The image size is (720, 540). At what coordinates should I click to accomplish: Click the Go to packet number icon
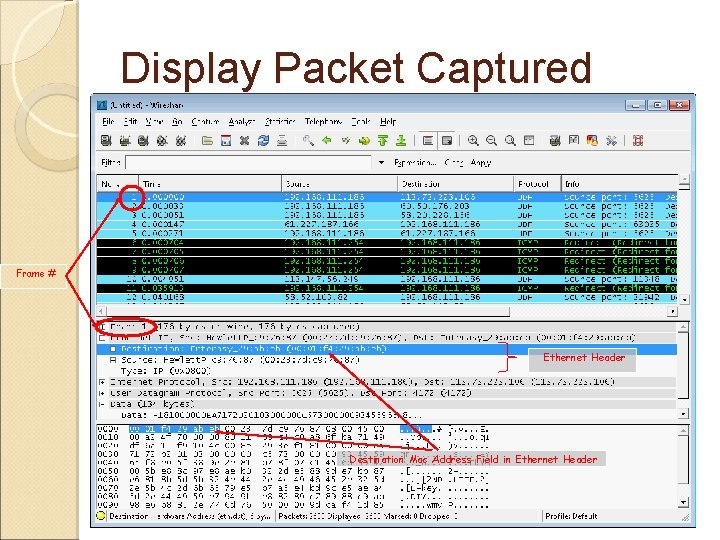tap(364, 141)
